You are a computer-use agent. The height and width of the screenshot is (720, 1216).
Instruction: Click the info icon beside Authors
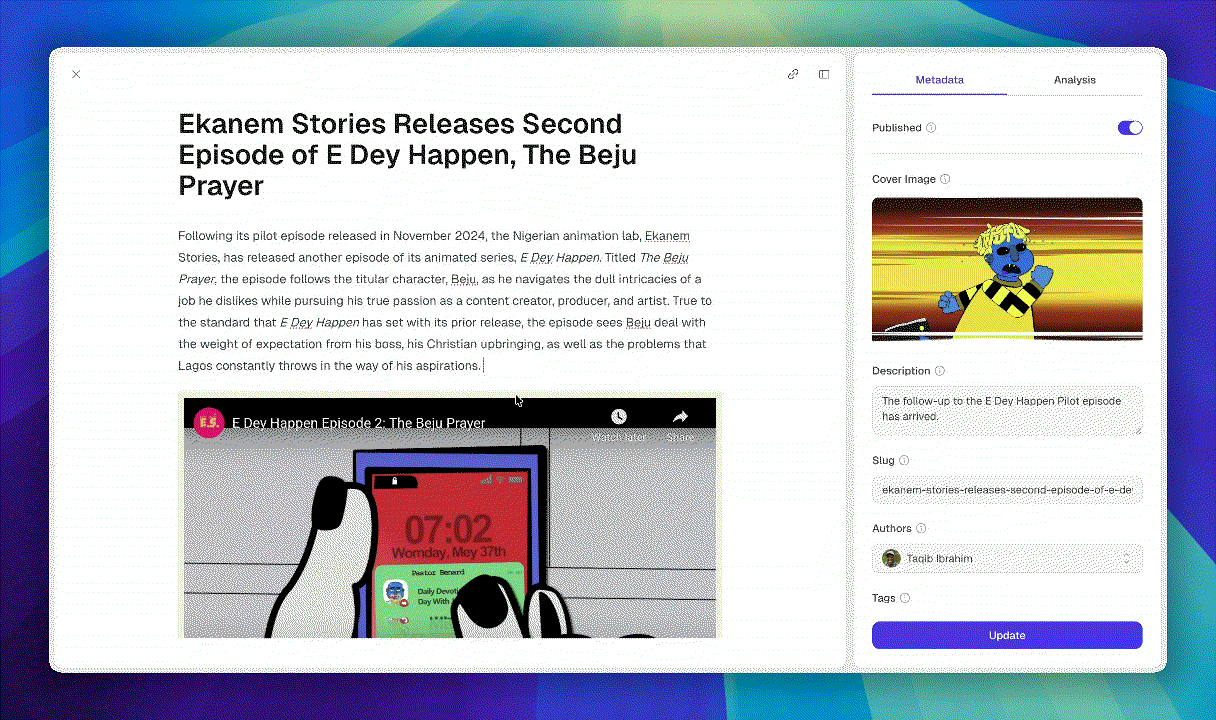point(921,529)
